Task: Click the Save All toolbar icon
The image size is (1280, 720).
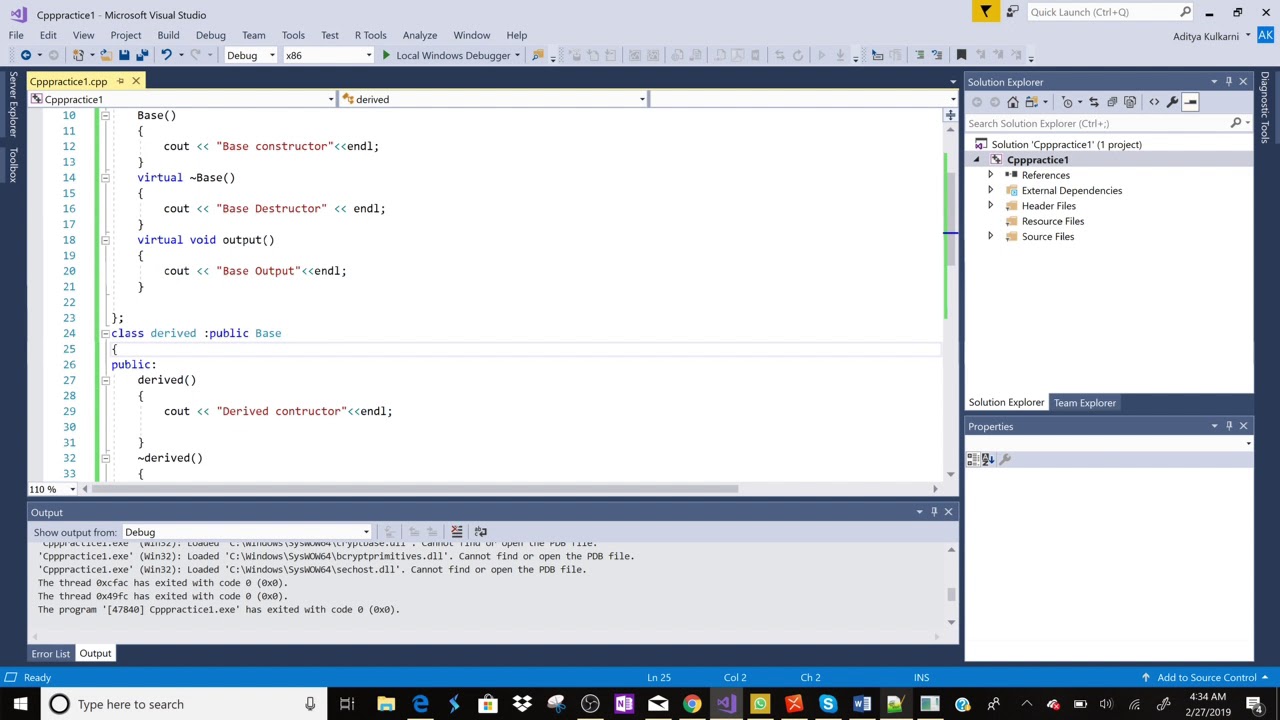Action: 142,55
